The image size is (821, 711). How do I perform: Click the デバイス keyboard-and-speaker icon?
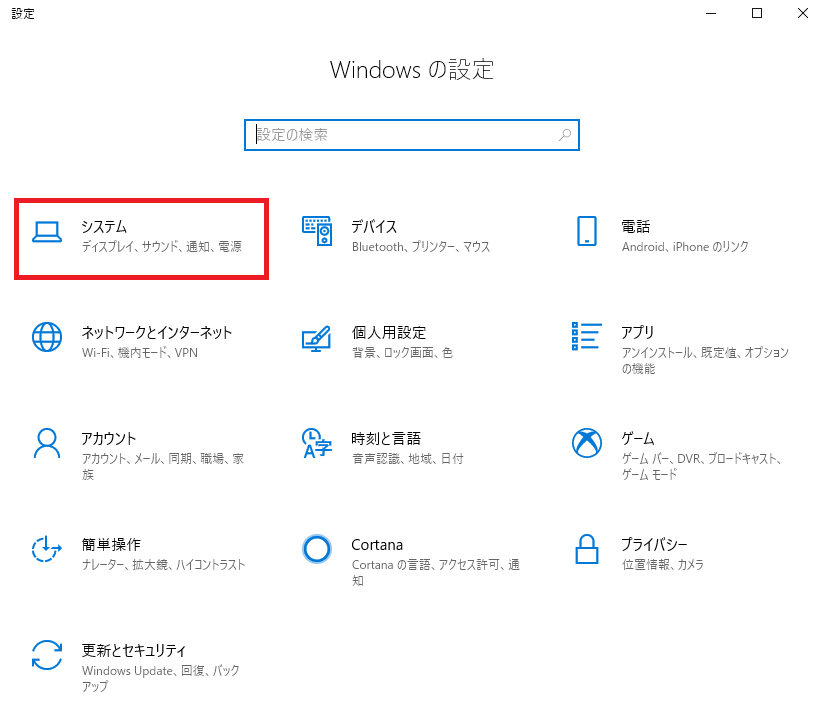[317, 231]
